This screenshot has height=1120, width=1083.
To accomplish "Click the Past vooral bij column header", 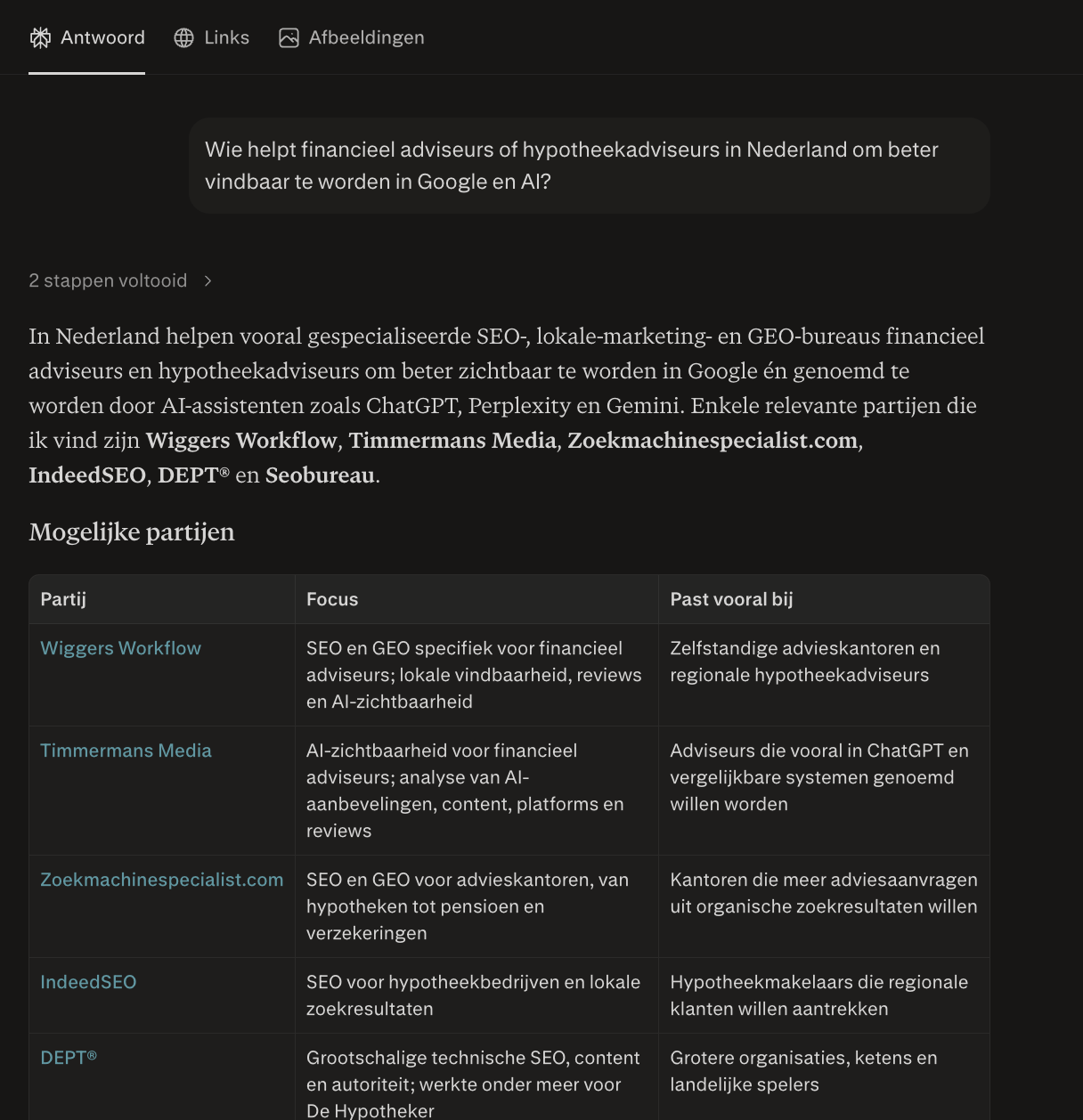I will 731,599.
